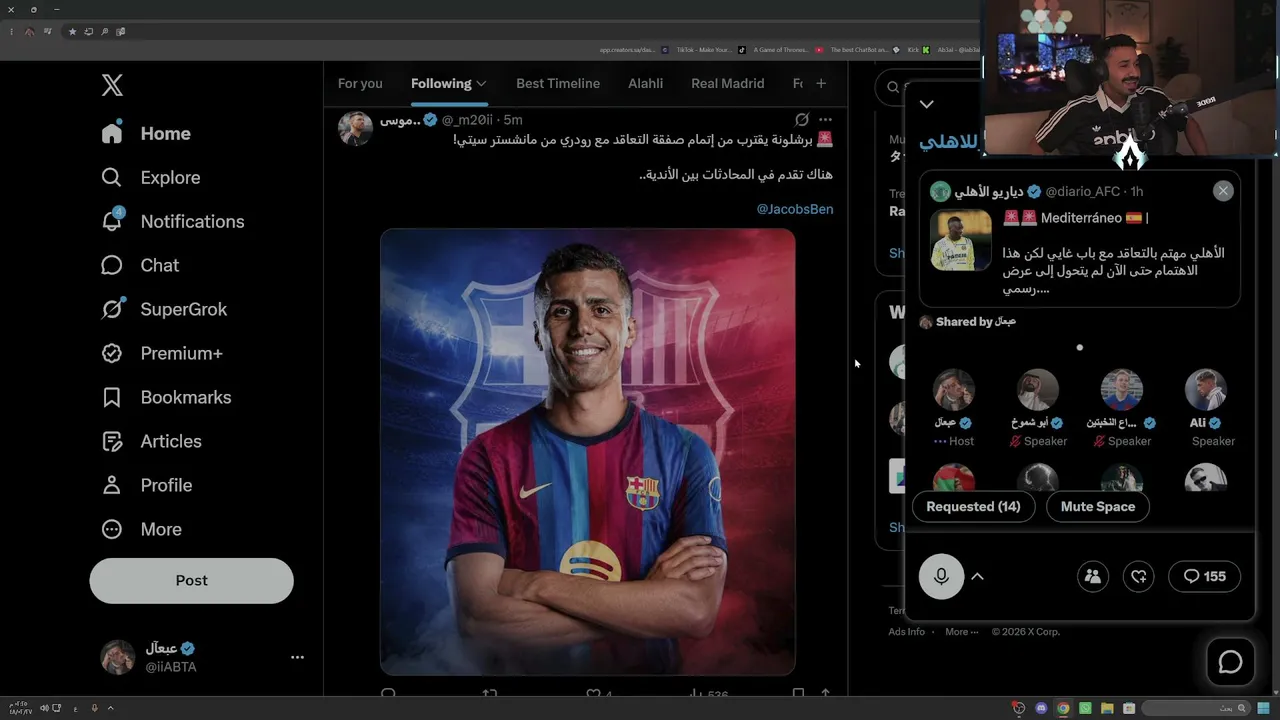This screenshot has height=720, width=1280.
Task: Open the Discord icon in the taskbar
Action: click(1041, 708)
